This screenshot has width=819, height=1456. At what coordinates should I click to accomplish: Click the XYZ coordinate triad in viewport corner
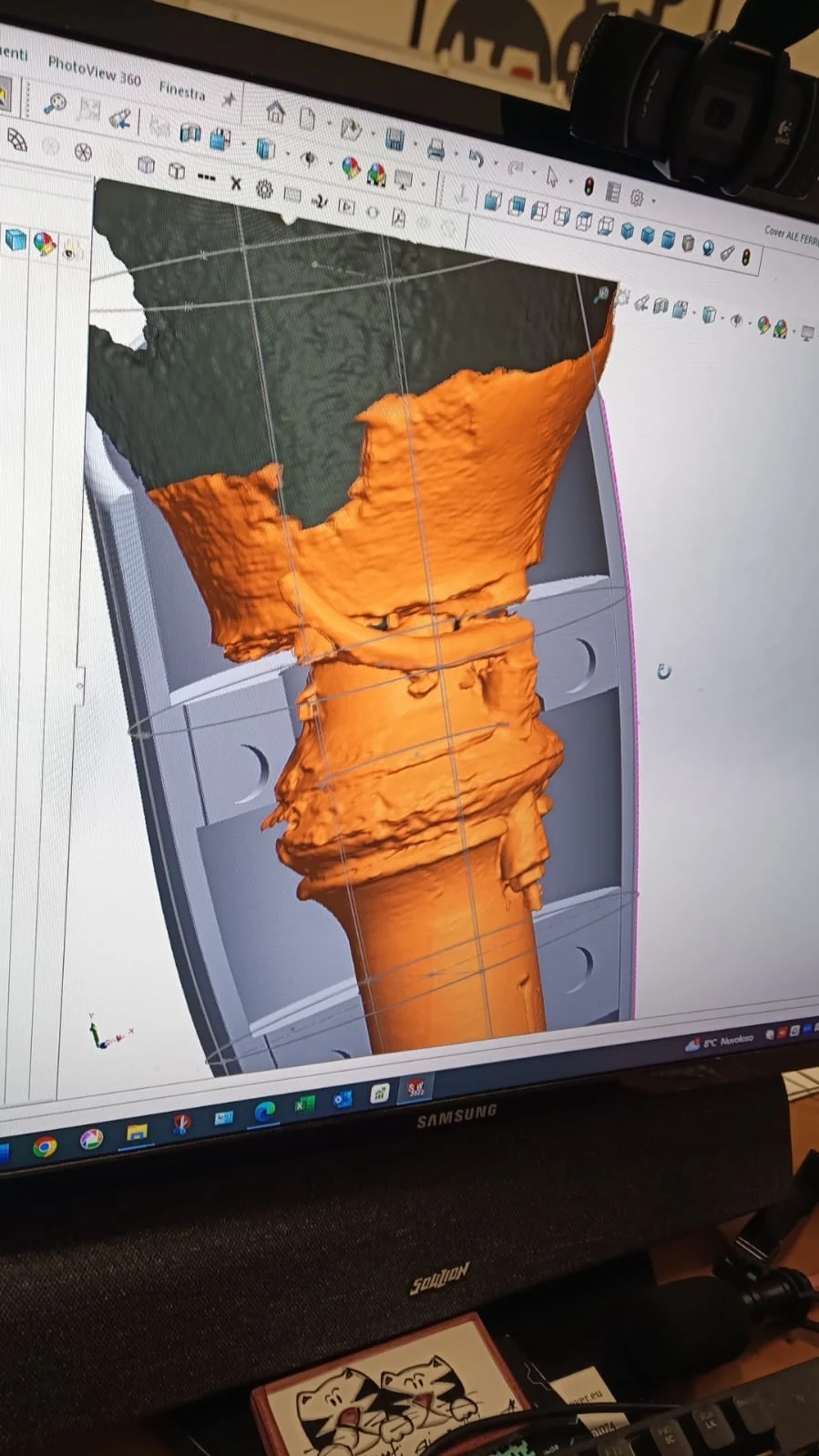[x=107, y=1033]
